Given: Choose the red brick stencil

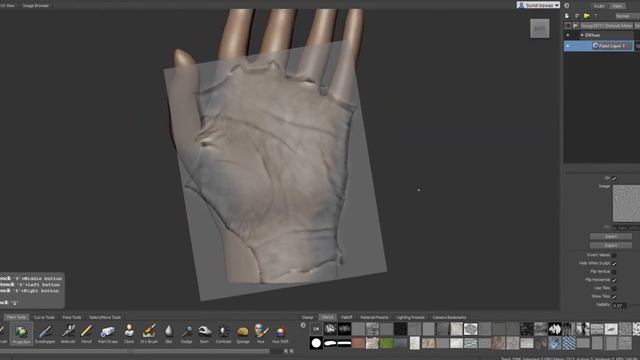Looking at the screenshot, I should pos(358,343).
